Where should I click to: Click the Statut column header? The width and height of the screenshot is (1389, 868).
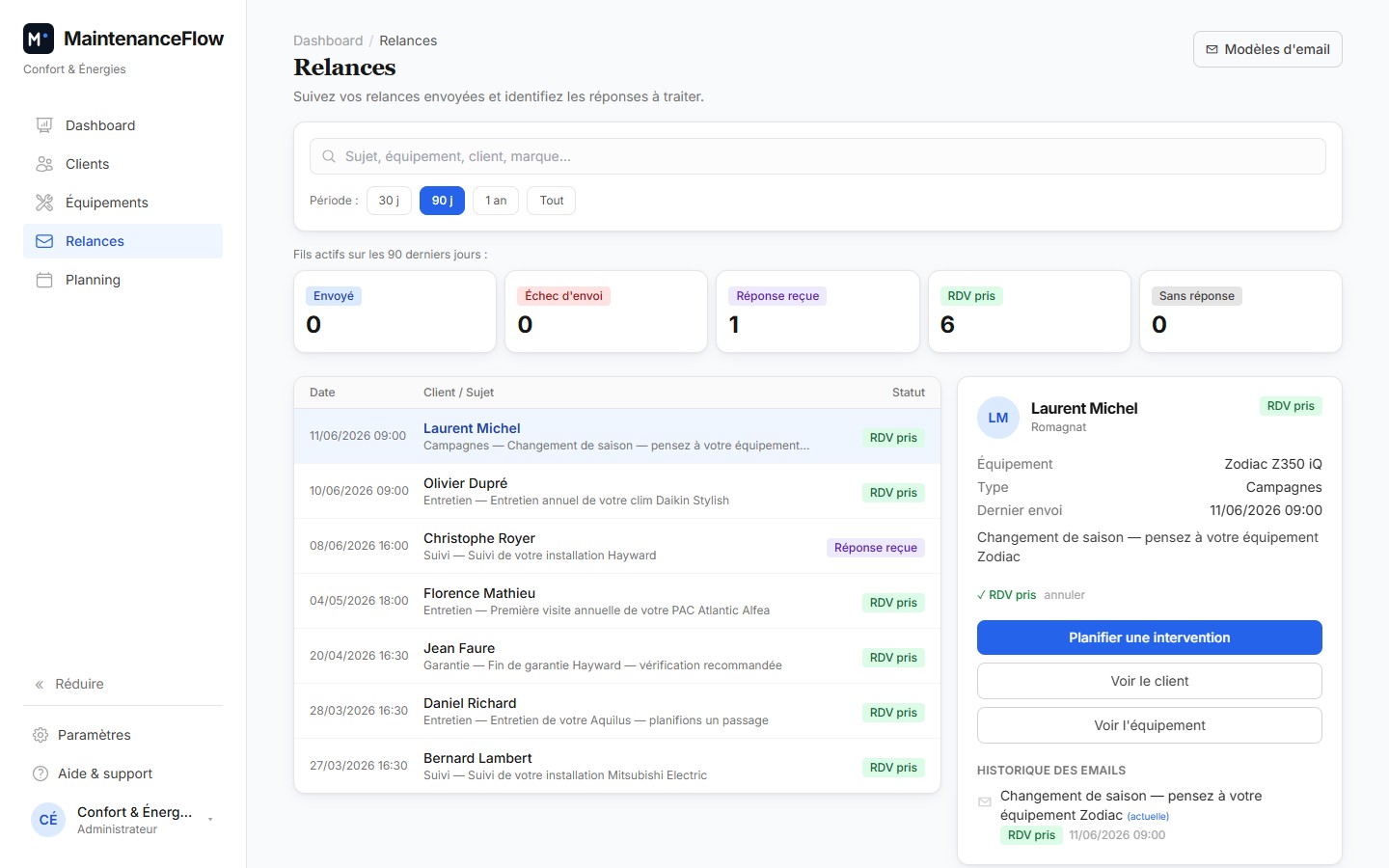pyautogui.click(x=909, y=393)
